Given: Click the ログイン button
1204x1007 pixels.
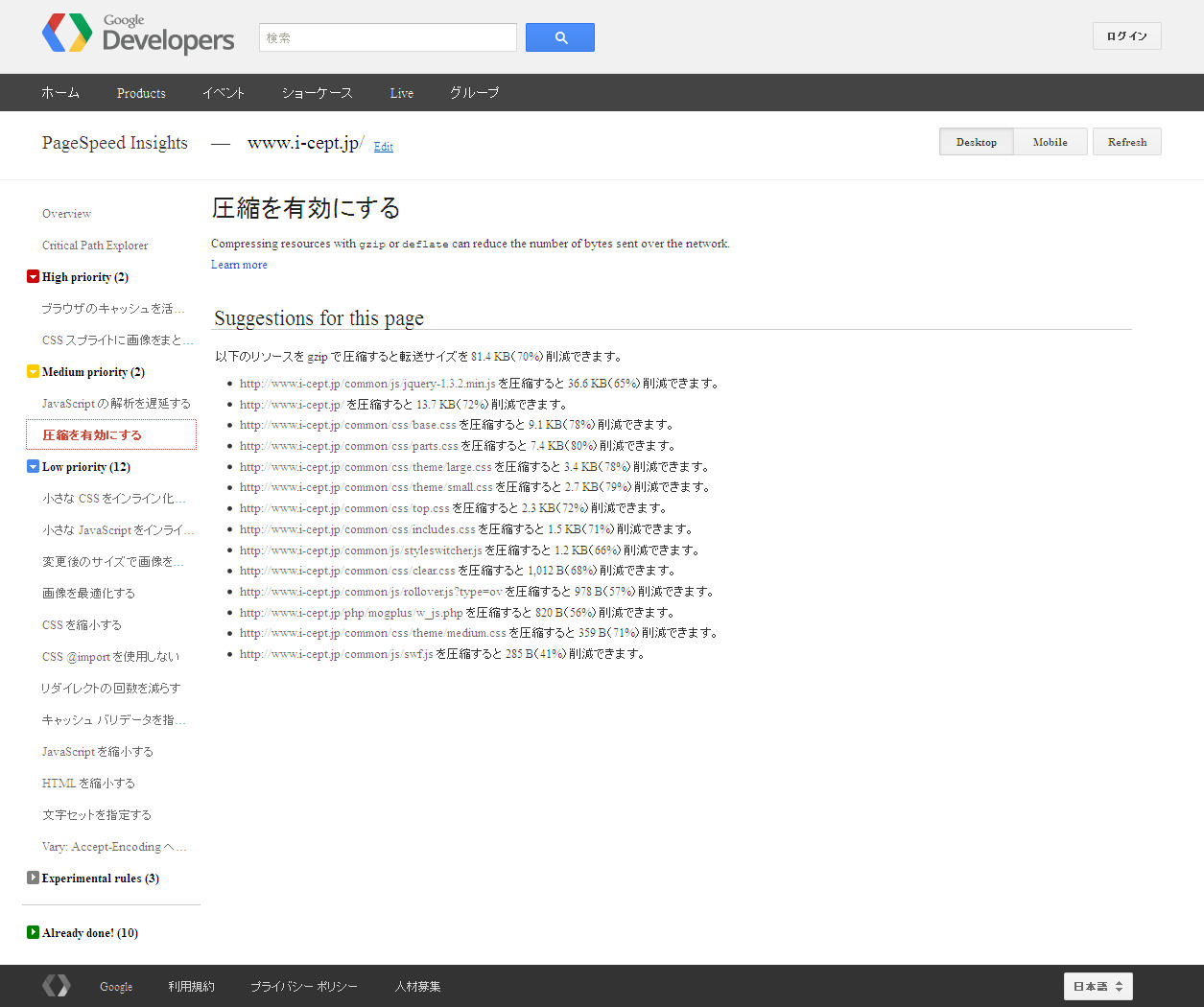Looking at the screenshot, I should (x=1126, y=36).
